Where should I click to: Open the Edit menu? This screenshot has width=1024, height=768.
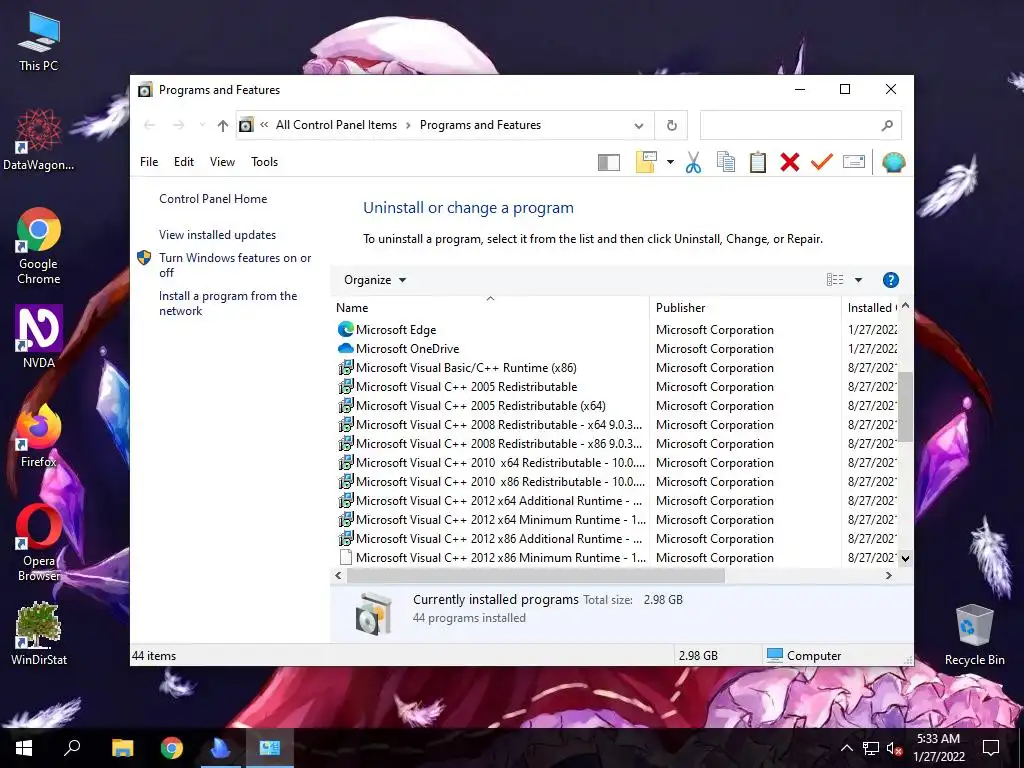pyautogui.click(x=184, y=162)
